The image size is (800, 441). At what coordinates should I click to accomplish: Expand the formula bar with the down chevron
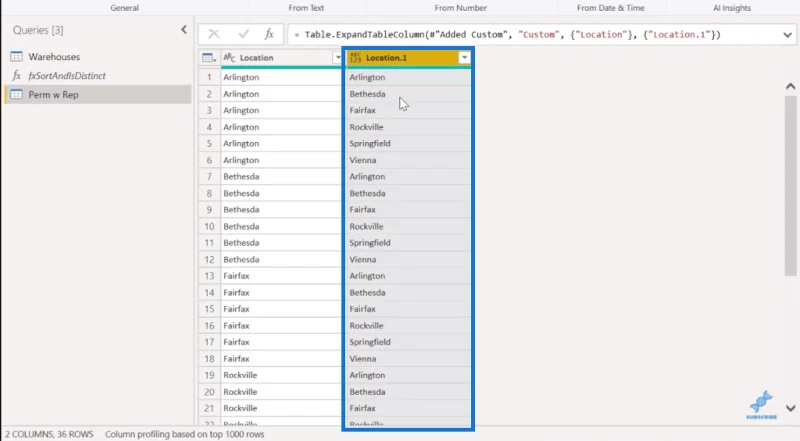click(787, 35)
